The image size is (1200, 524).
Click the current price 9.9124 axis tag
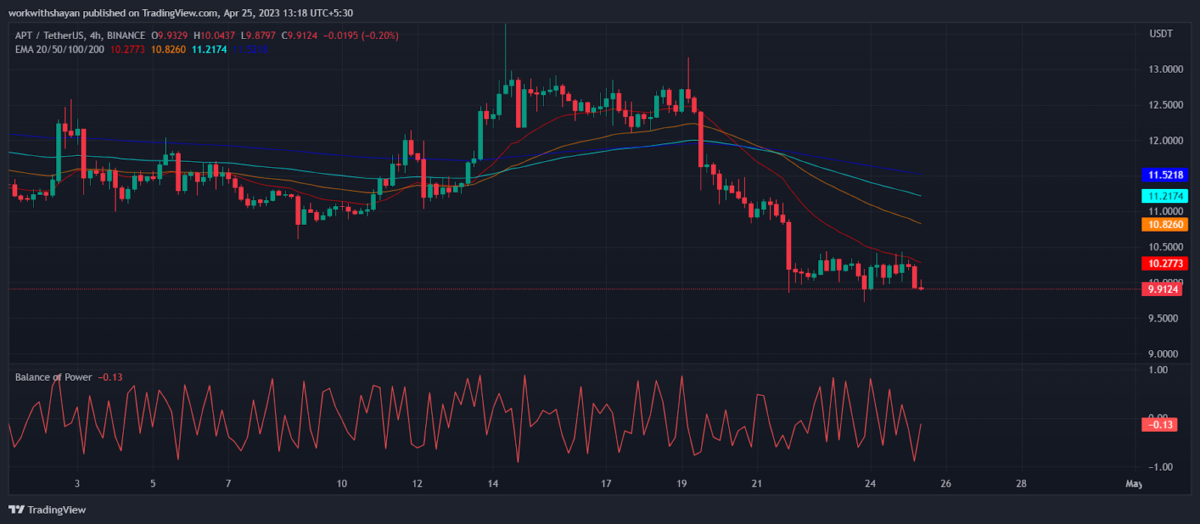click(x=1164, y=289)
